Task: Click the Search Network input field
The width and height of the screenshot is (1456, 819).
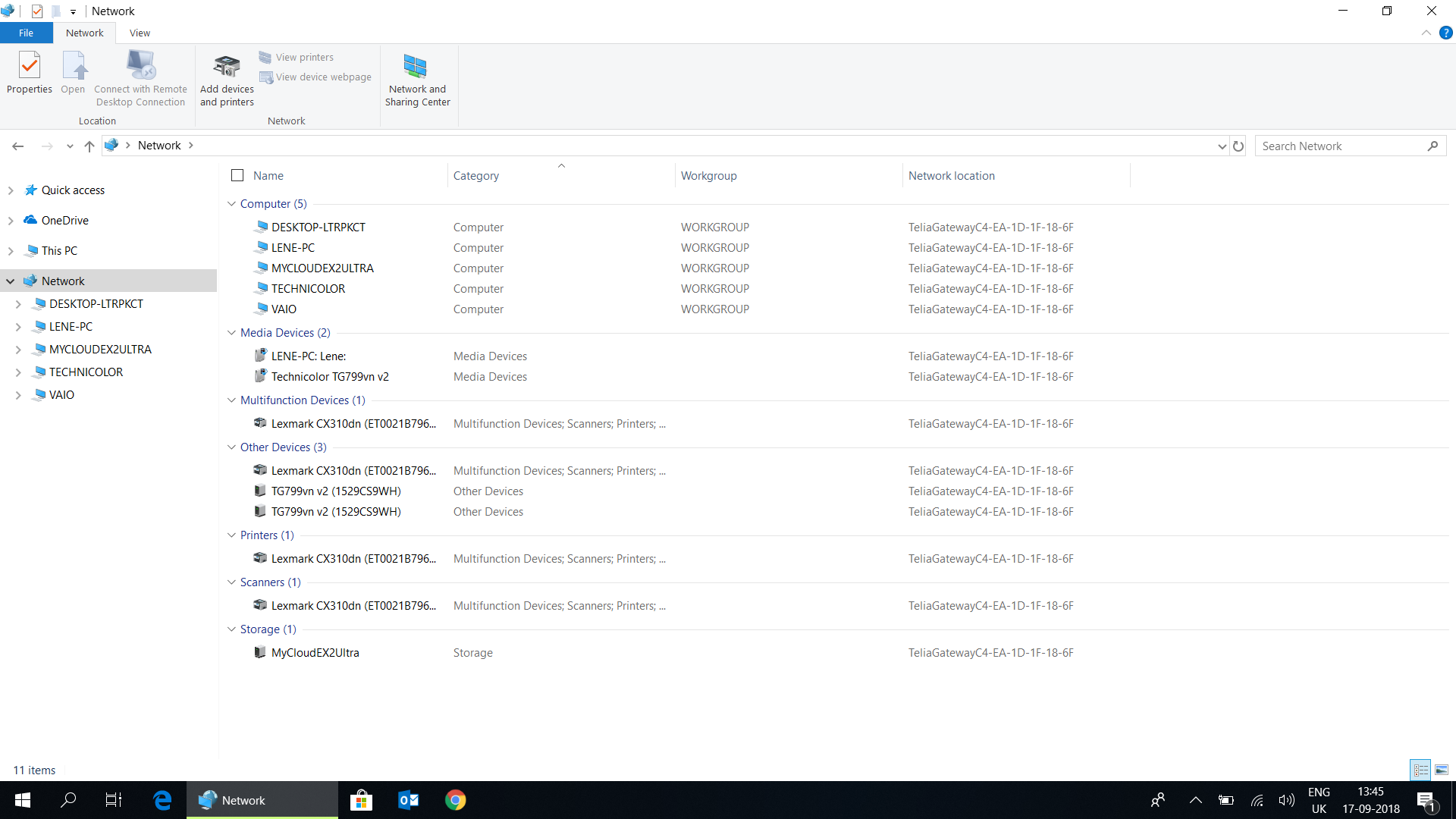Action: (x=1341, y=146)
